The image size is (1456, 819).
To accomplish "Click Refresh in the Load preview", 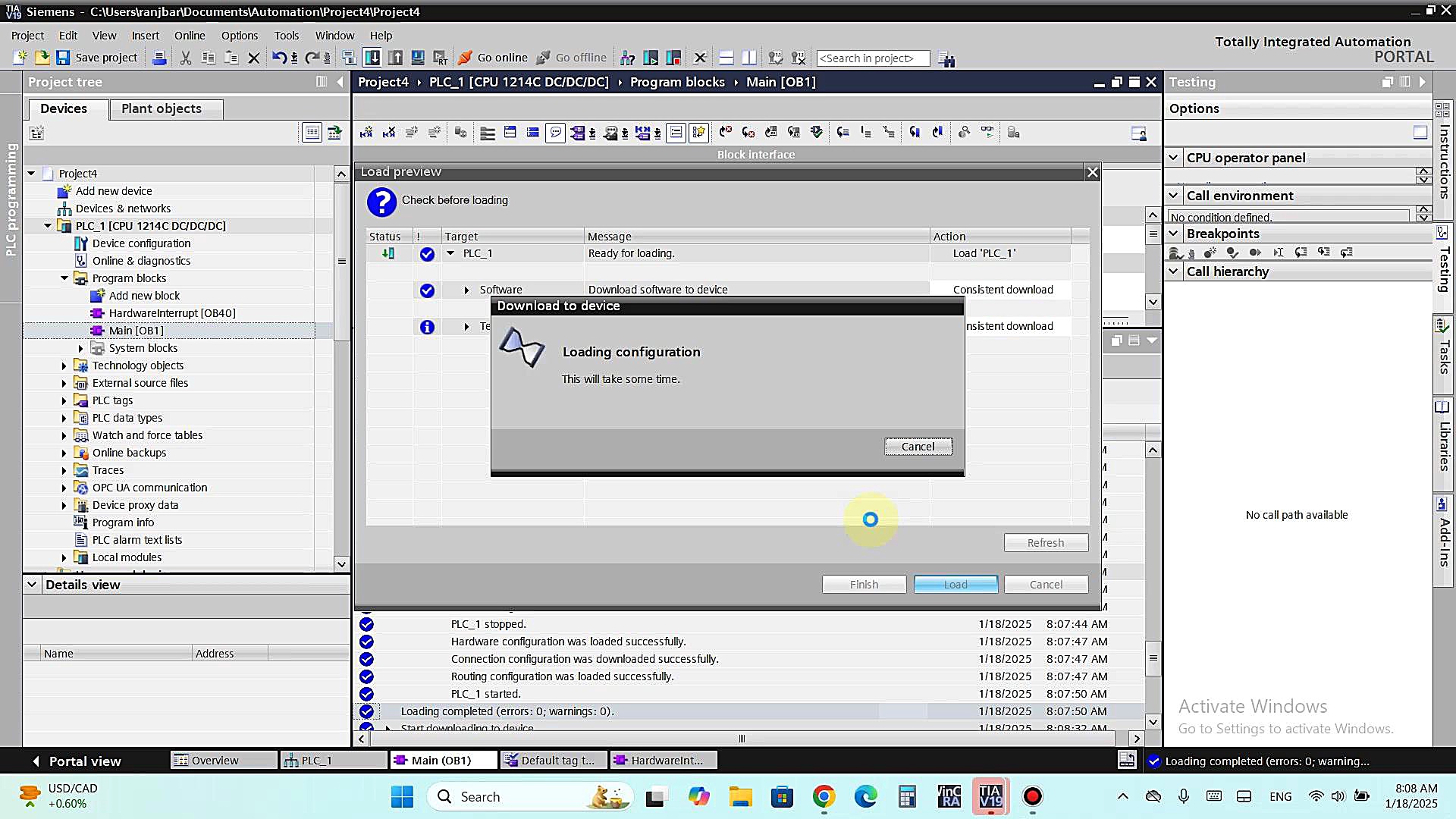I will [1046, 543].
